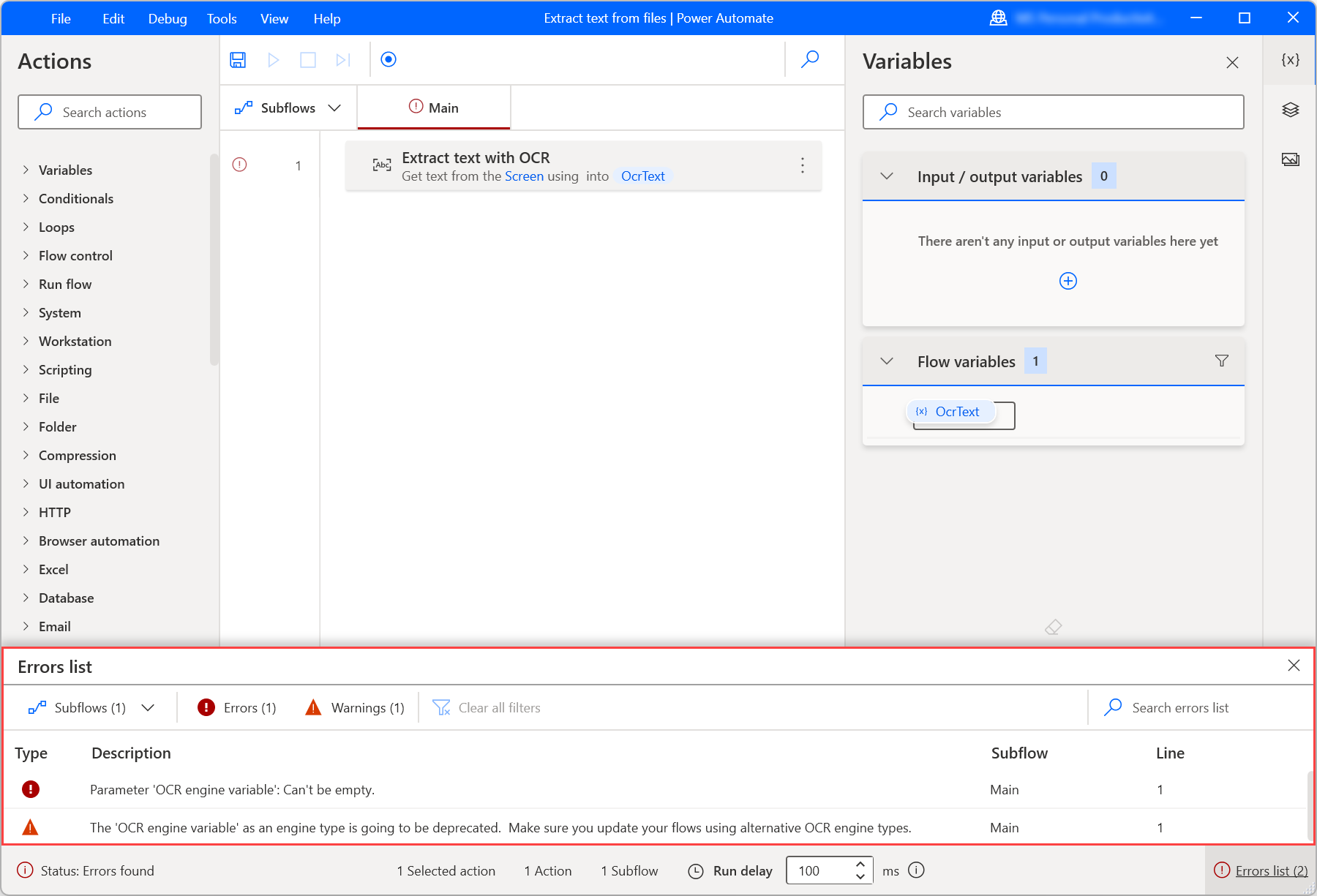This screenshot has height=896, width=1317.
Task: Open the Debug menu
Action: (167, 18)
